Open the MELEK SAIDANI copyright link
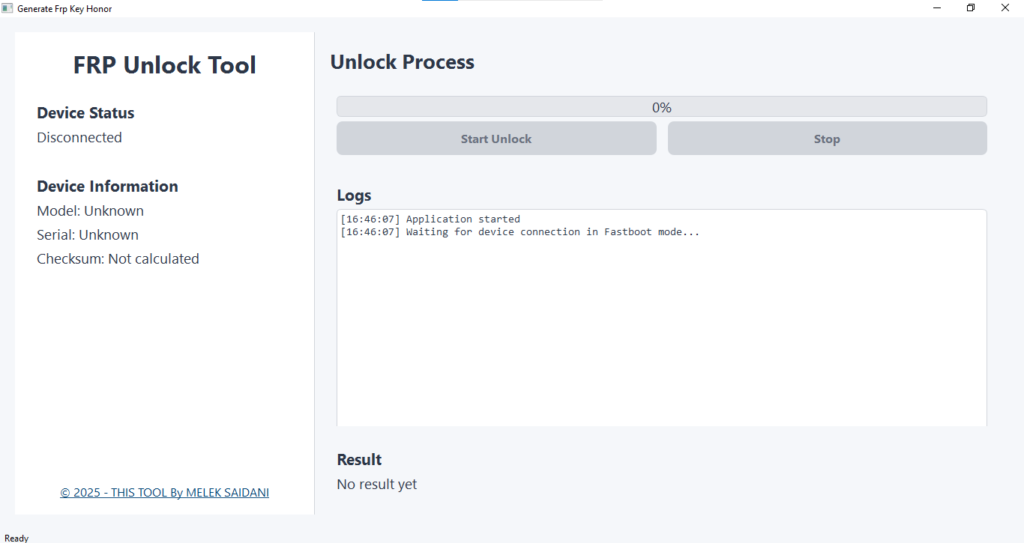This screenshot has width=1024, height=543. 164,492
